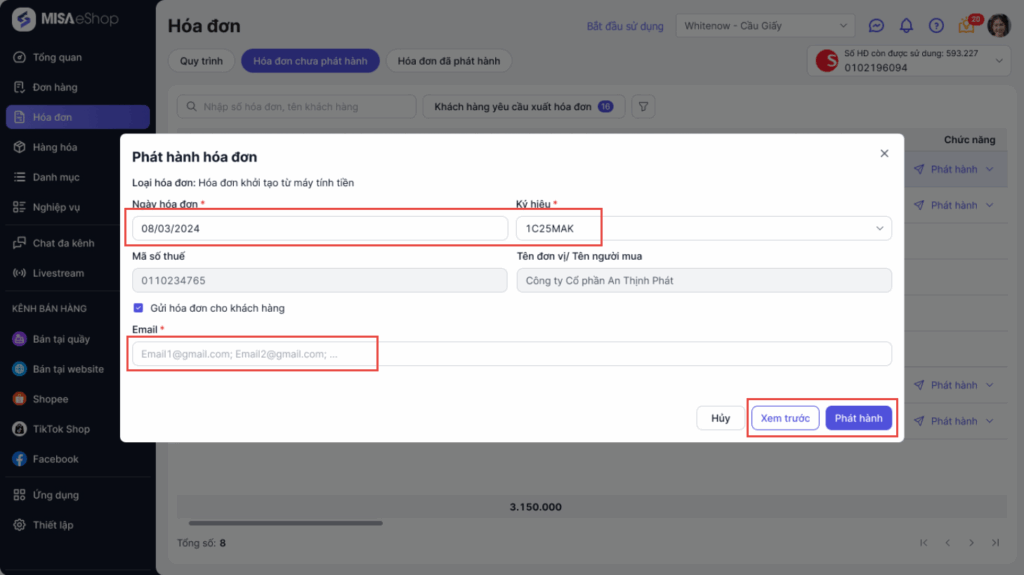Viewport: 1024px width, 575px height.
Task: Expand the Ký hiệu dropdown
Action: point(880,229)
